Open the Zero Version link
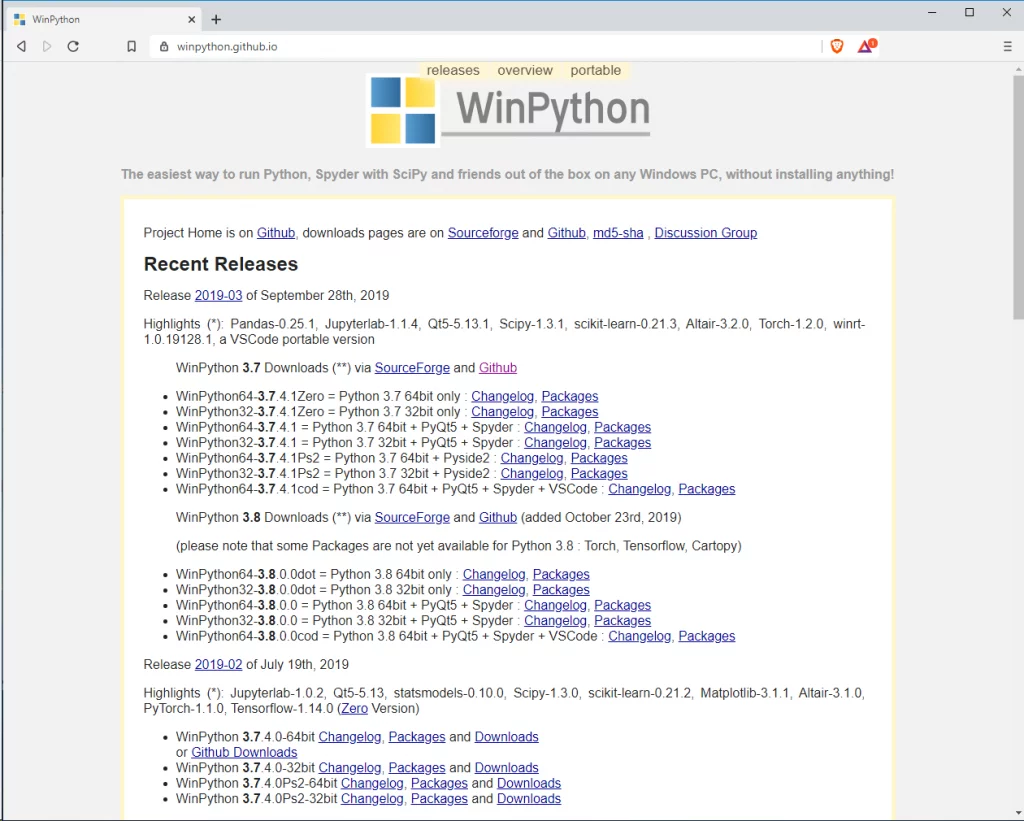 (355, 709)
